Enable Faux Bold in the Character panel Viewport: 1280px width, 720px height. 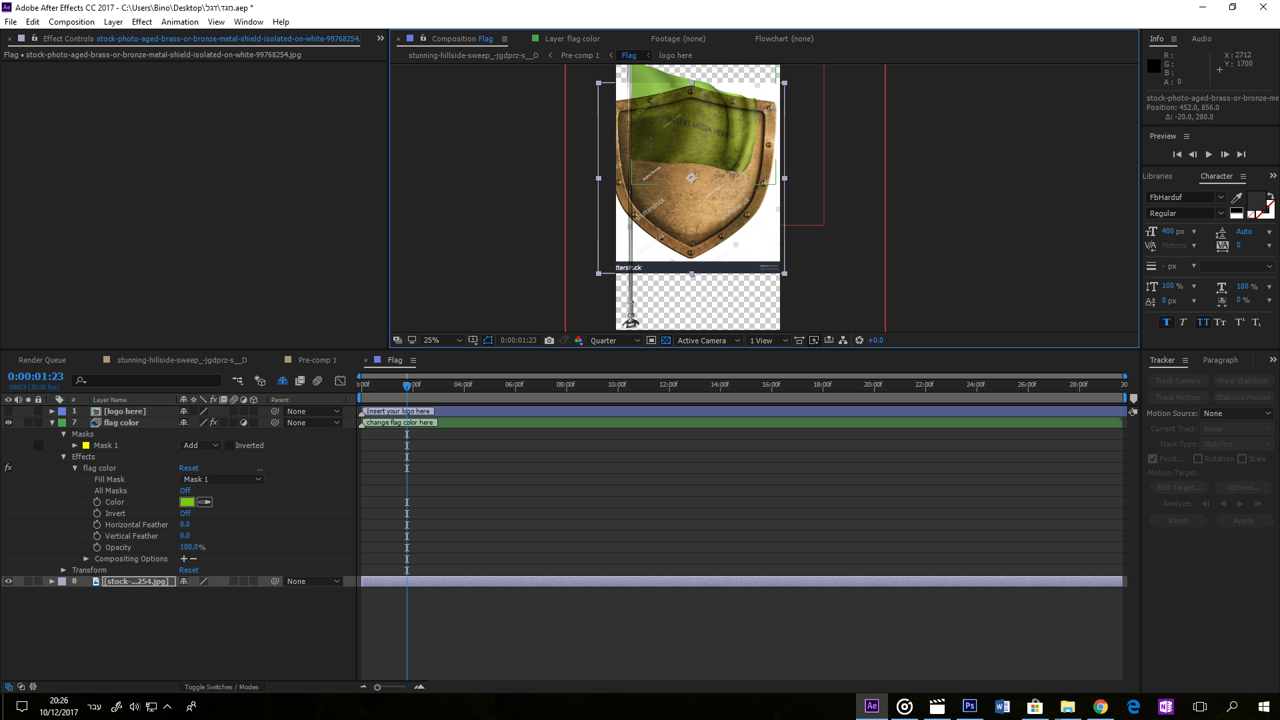(1166, 322)
